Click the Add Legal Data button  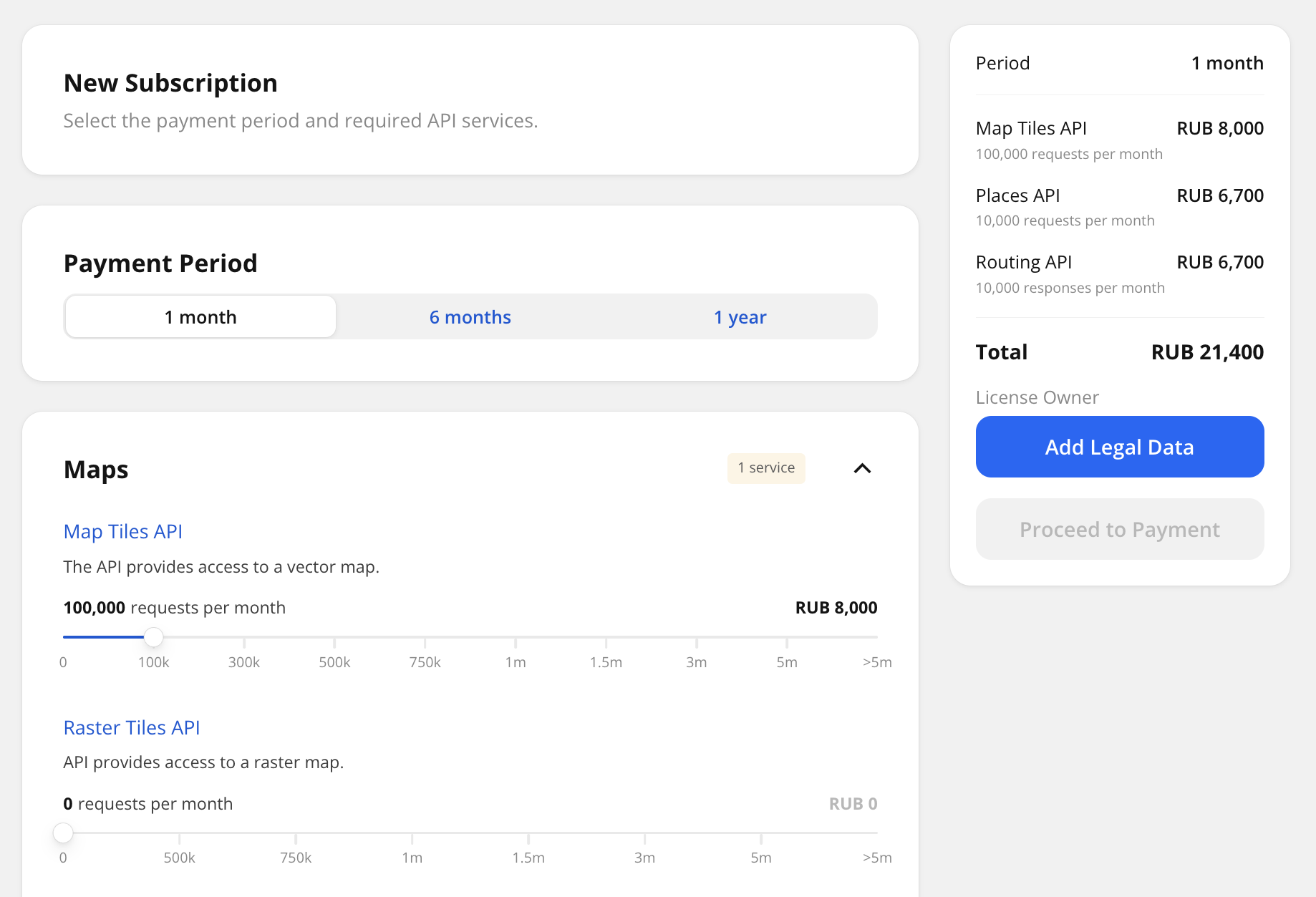click(1119, 447)
